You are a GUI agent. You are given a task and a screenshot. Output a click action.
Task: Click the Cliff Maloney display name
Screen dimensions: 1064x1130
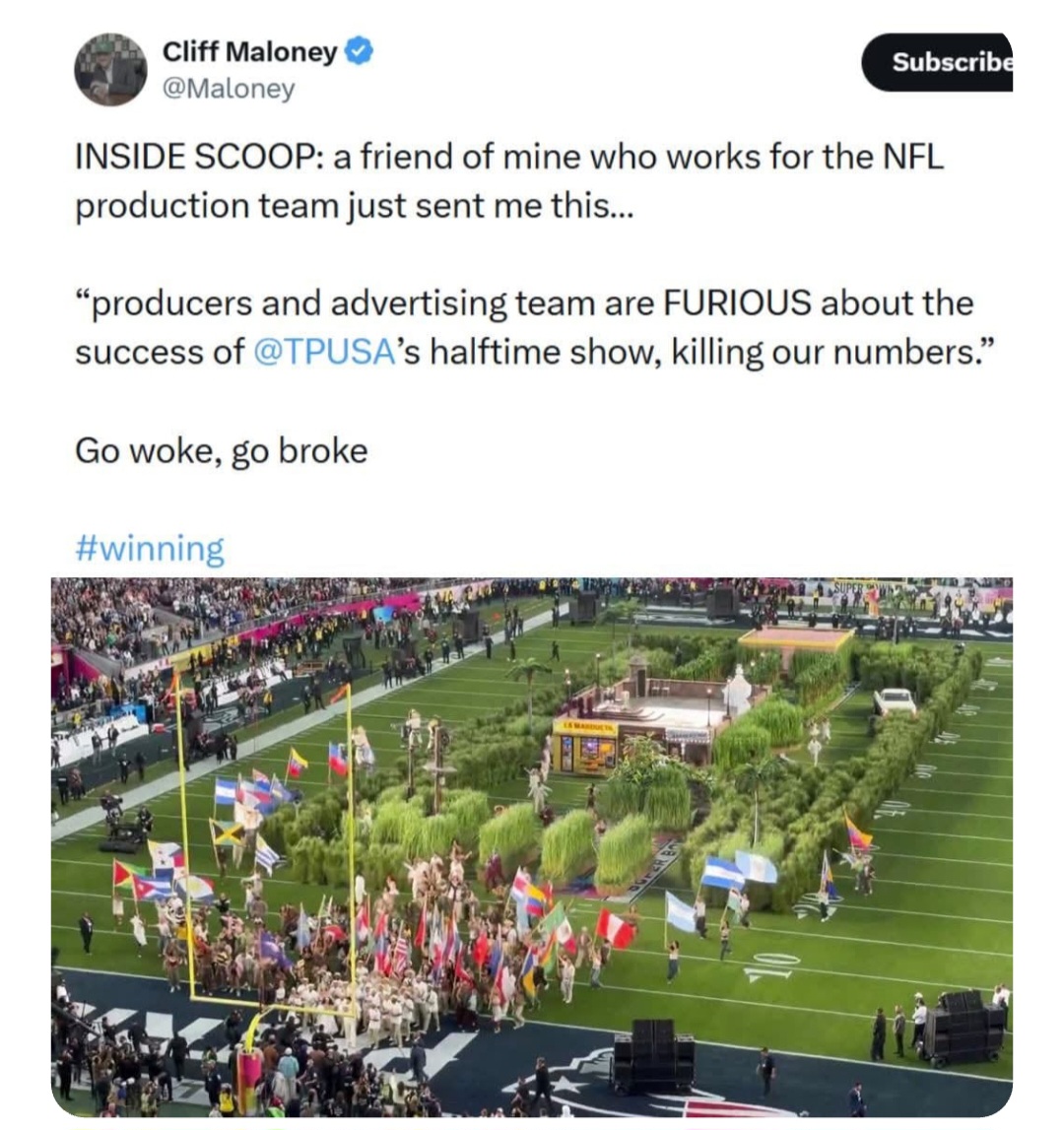249,51
